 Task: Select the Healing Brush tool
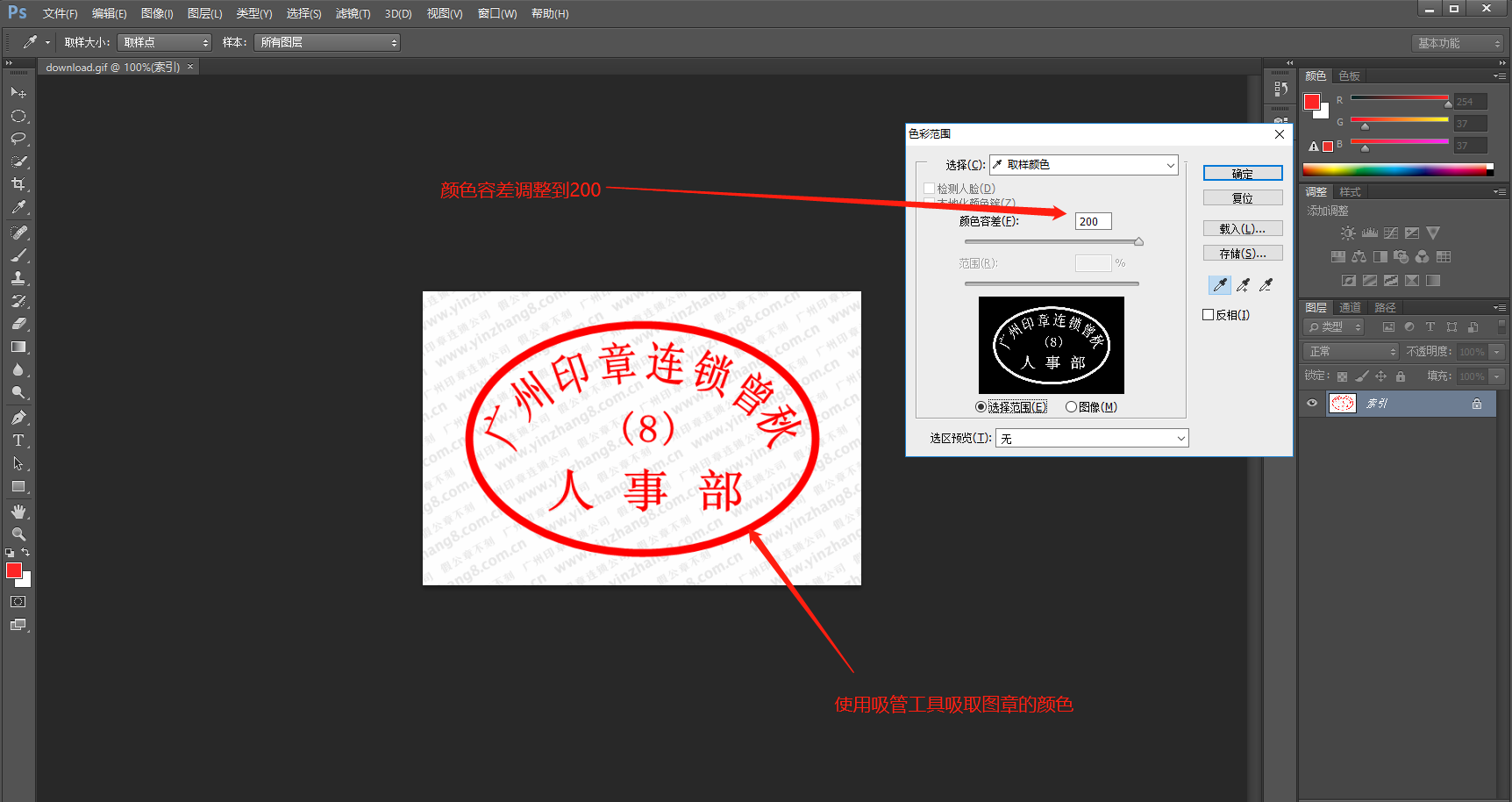(x=18, y=233)
